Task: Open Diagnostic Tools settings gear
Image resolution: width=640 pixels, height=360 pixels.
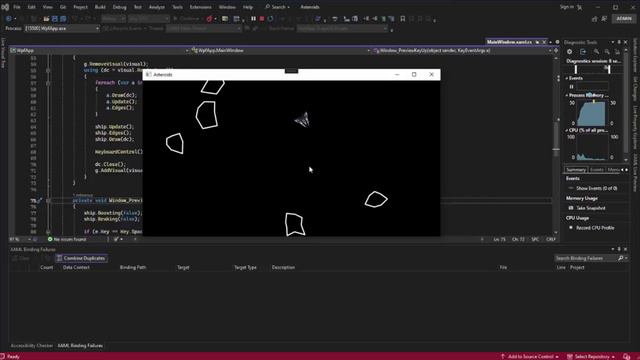Action: [570, 52]
